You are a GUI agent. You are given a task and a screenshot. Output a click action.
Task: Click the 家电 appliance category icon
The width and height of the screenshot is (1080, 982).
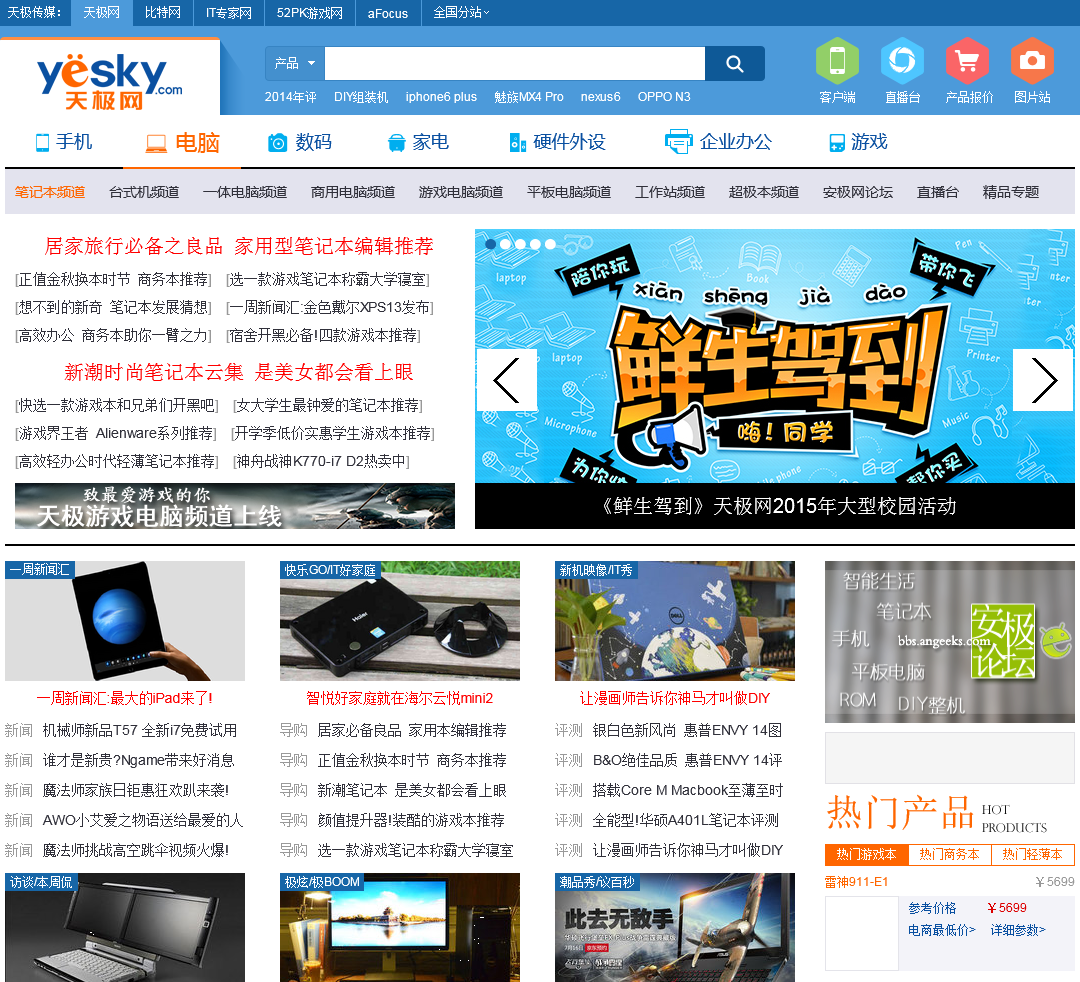pyautogui.click(x=397, y=143)
